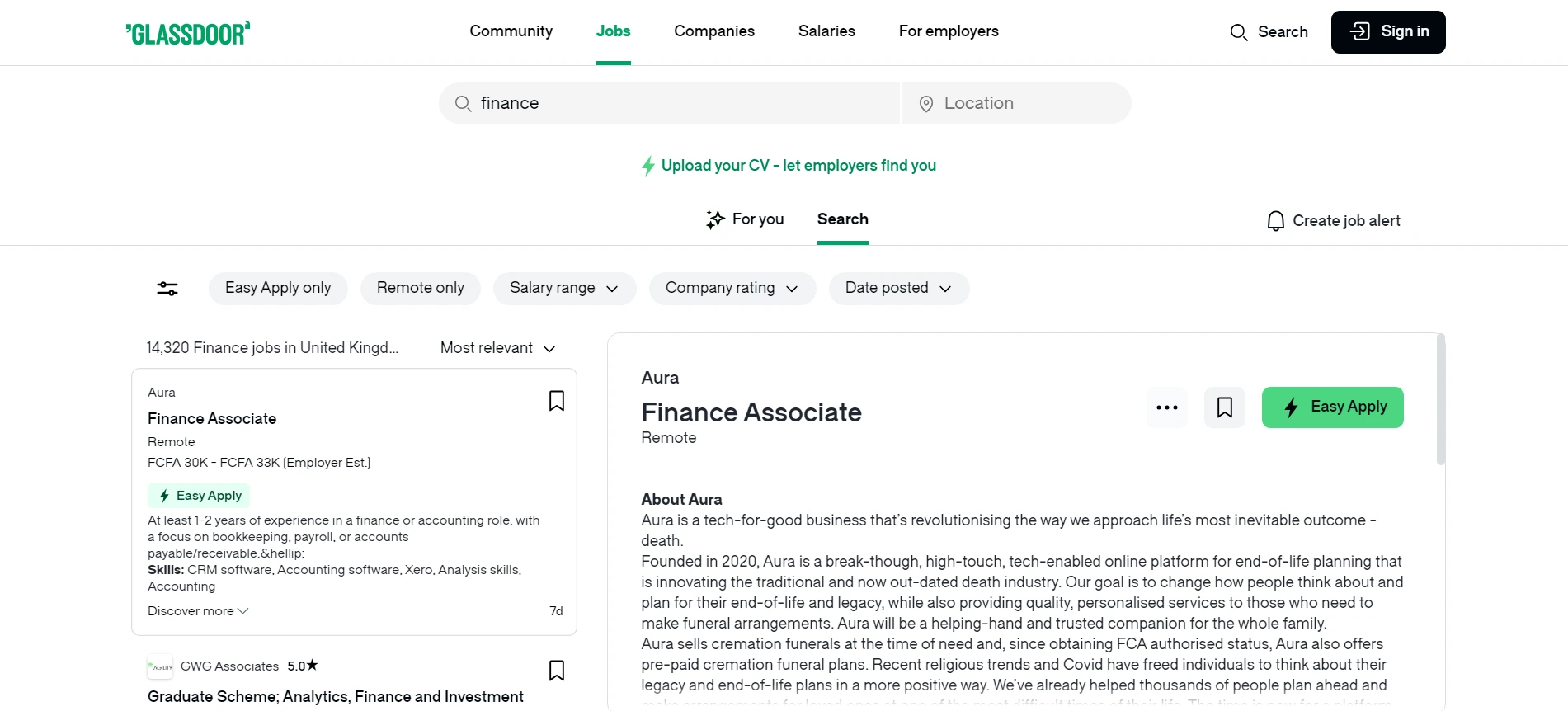Save the Finance Associate job via bookmark icon
Viewport: 1568px width, 711px height.
[x=556, y=400]
